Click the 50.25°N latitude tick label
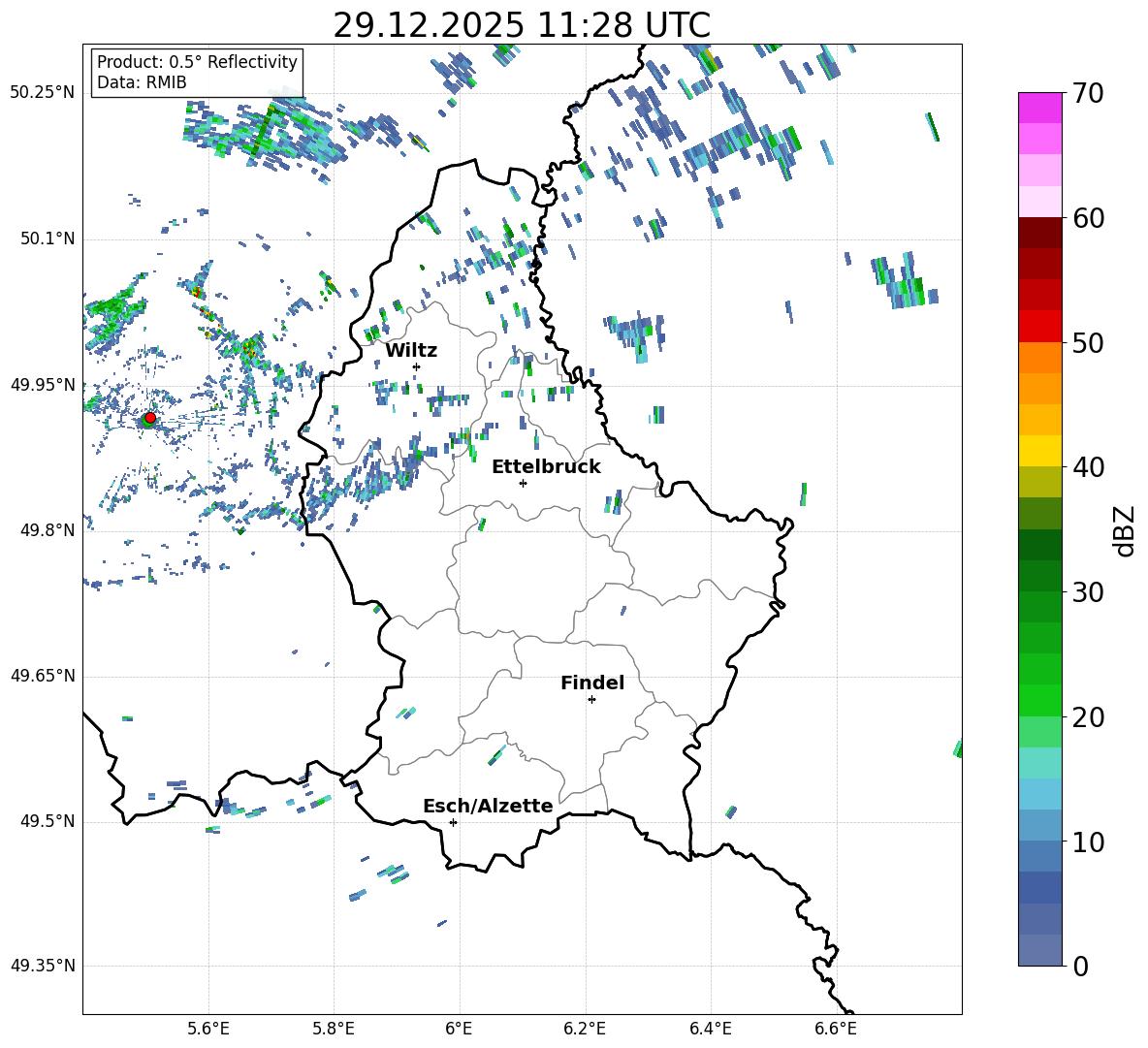1148x1048 pixels. [x=43, y=93]
